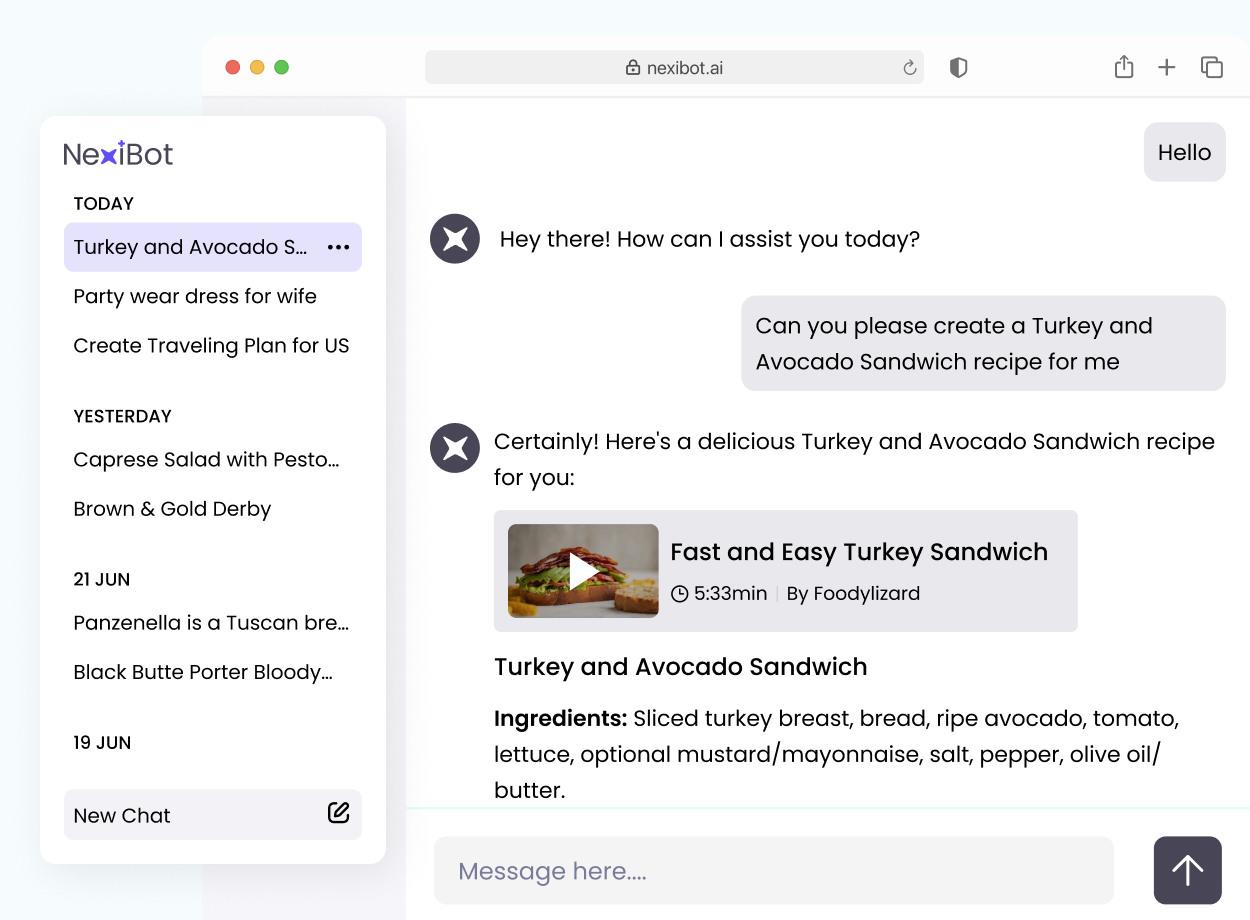Screen dimensions: 1250x920
Task: Open Caprese Salad with Pesto chat
Action: (x=206, y=459)
